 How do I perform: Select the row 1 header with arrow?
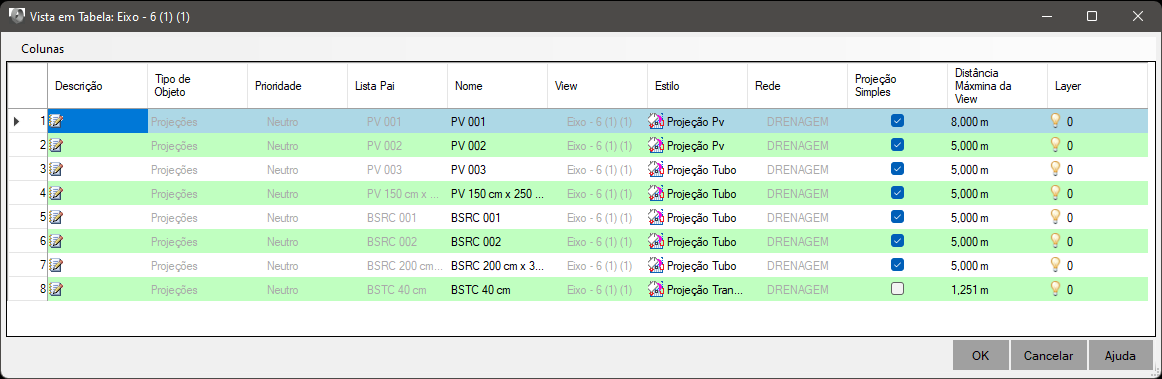27,122
